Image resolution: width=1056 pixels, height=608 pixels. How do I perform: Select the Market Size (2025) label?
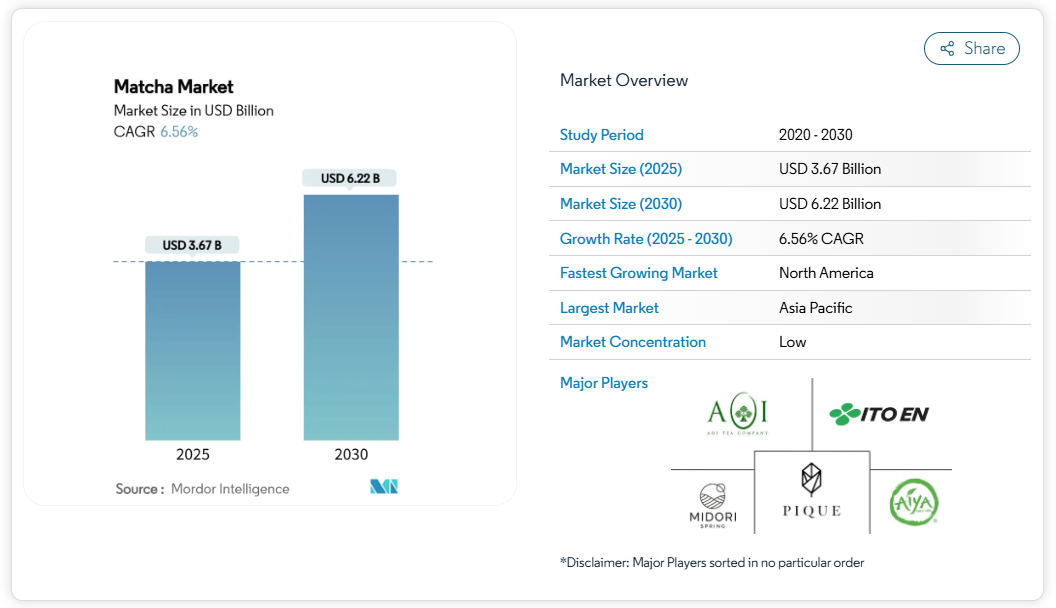coord(620,169)
